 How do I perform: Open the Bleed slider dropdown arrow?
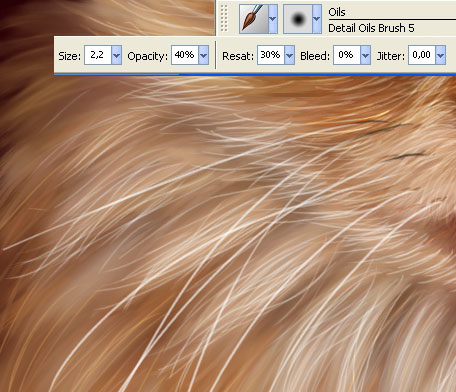[366, 55]
